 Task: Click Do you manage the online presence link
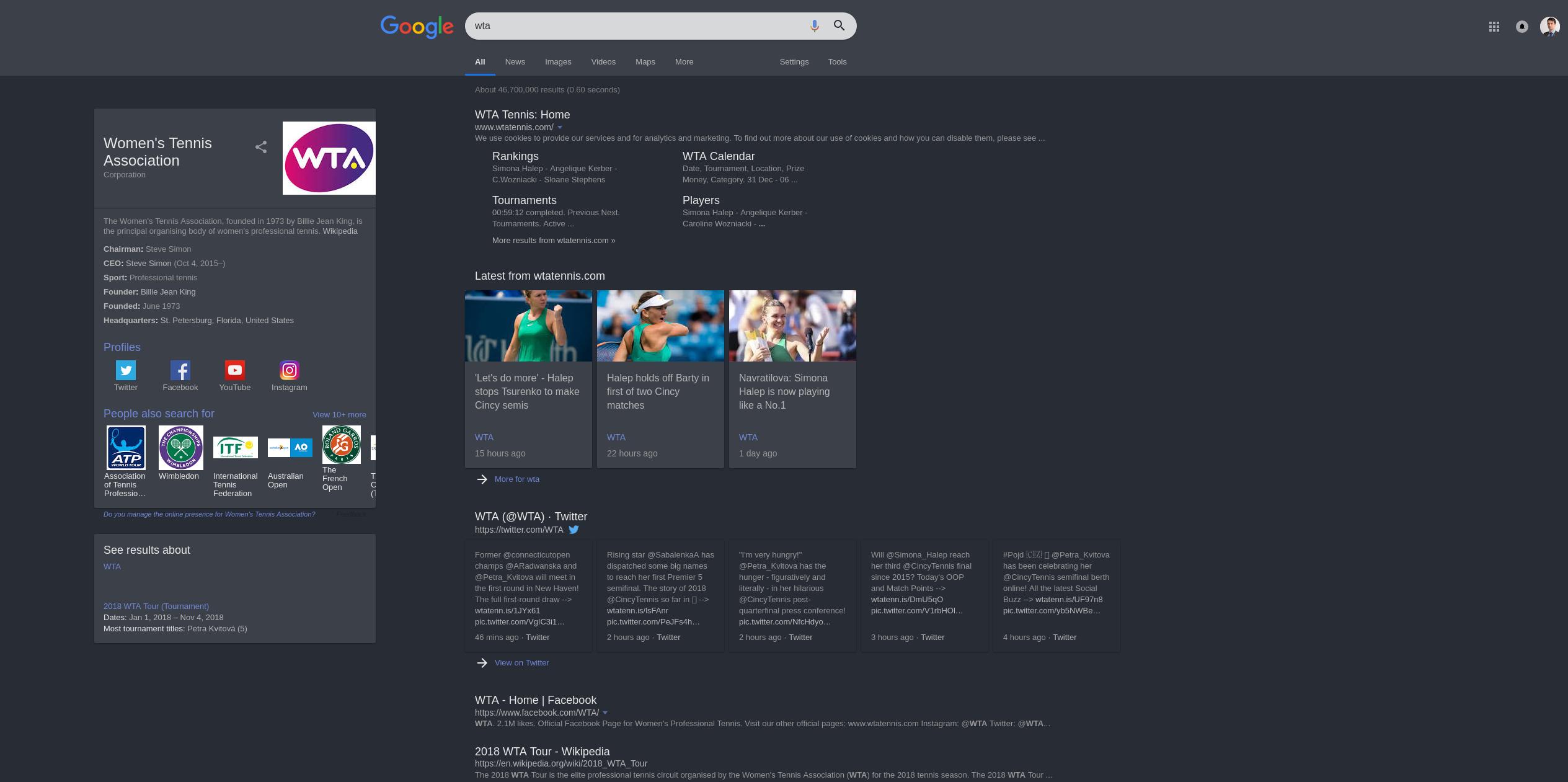(210, 514)
